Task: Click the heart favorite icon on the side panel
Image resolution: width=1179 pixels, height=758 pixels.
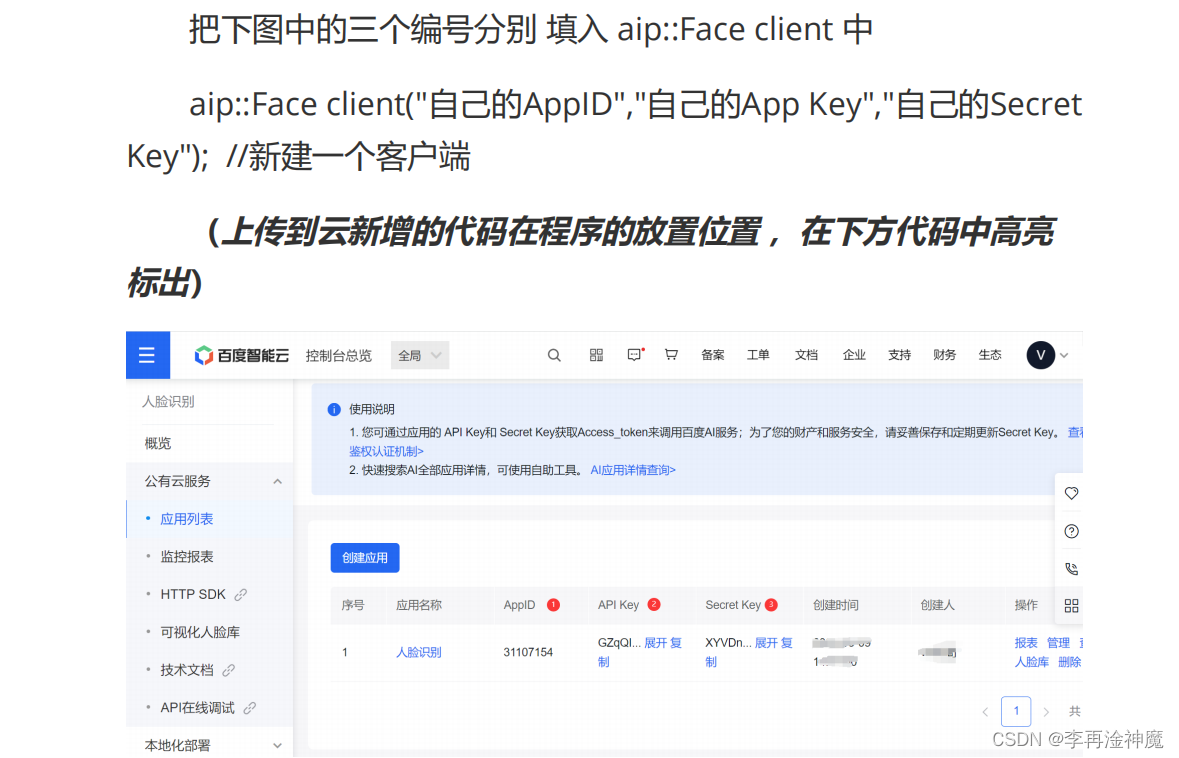Action: click(1071, 493)
